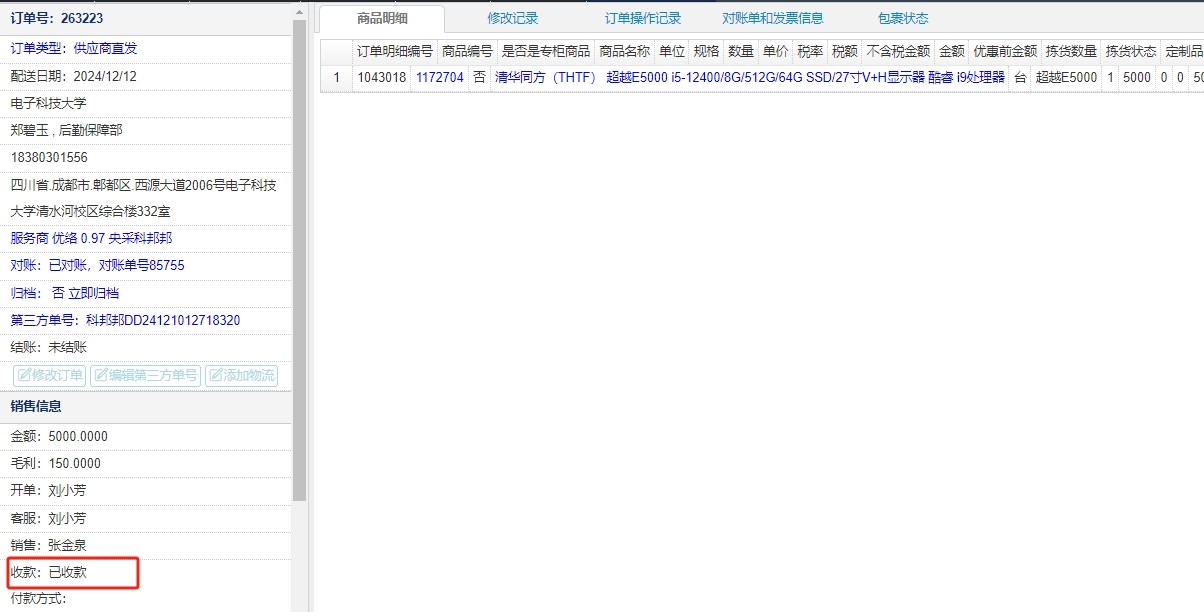Click the 销售: 张金泉 row
The width and height of the screenshot is (1204, 612).
(x=146, y=545)
